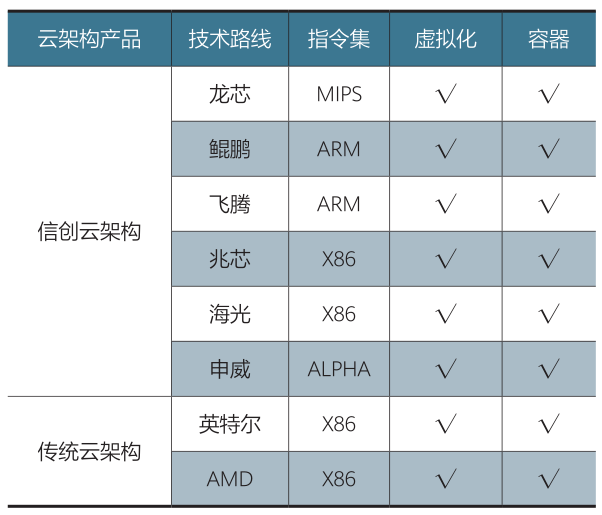Select the 鲲鹏 cell
This screenshot has height=515, width=602.
[230, 150]
